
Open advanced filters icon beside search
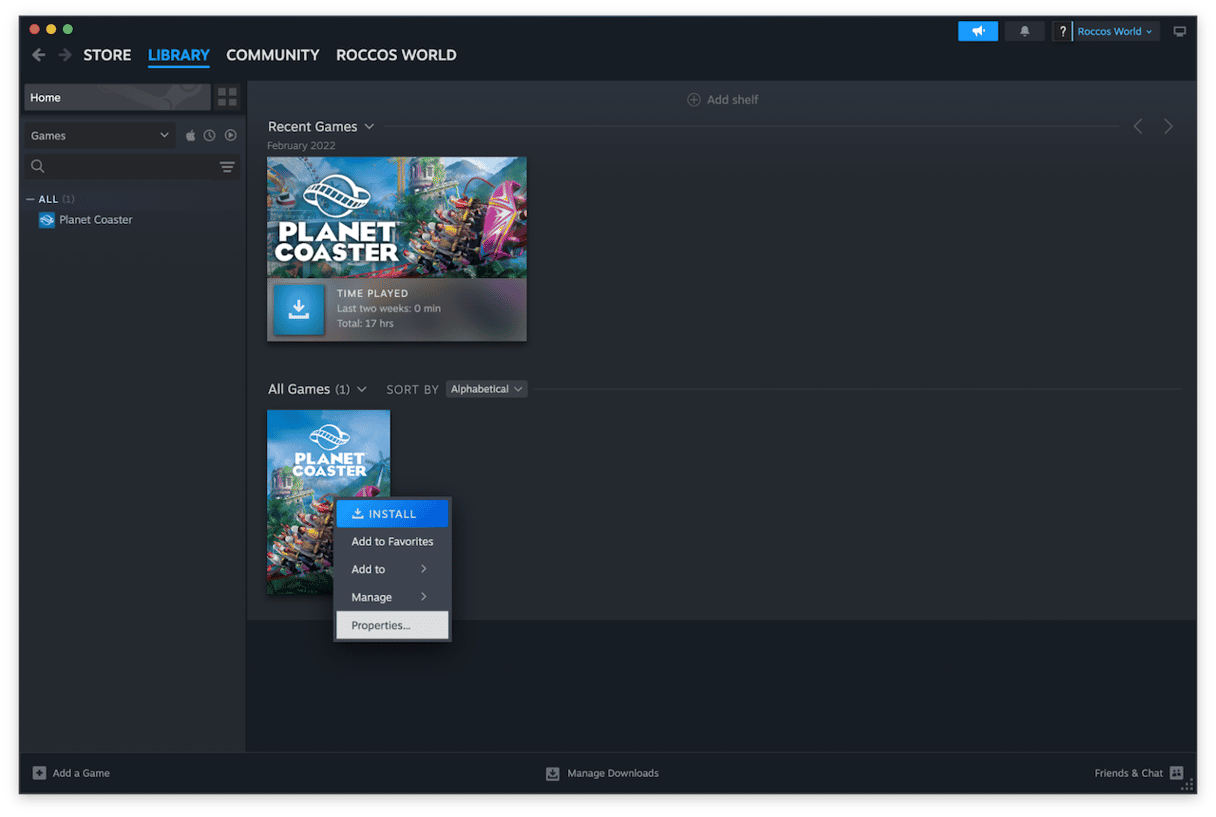(227, 167)
